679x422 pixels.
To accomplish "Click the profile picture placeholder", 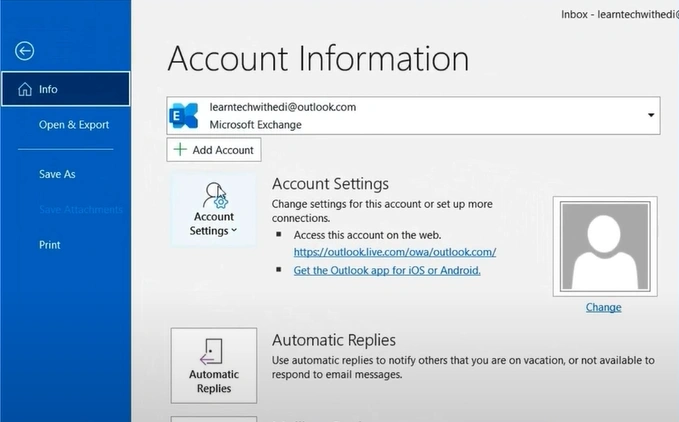I will [605, 246].
